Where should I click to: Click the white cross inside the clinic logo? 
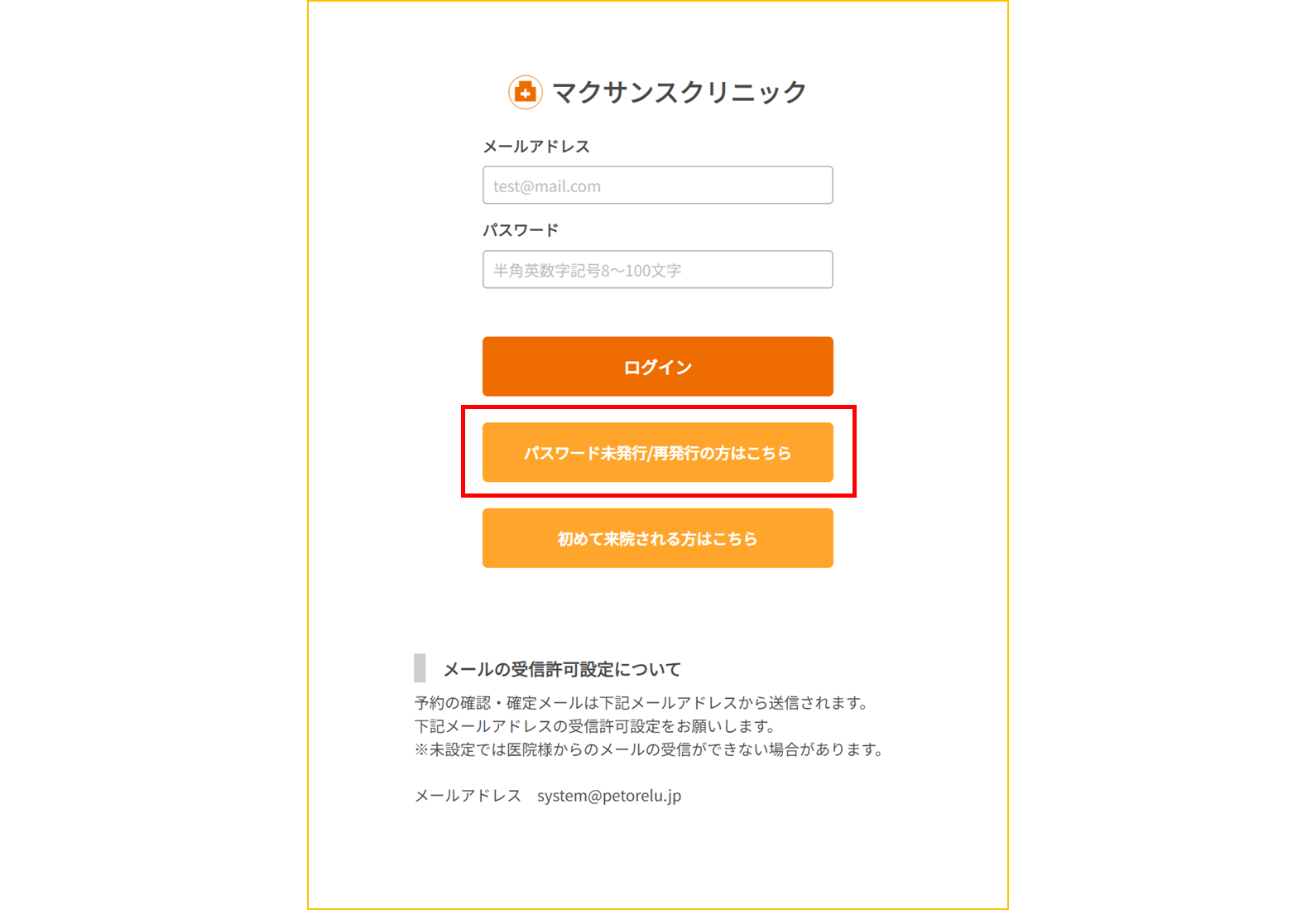point(525,94)
